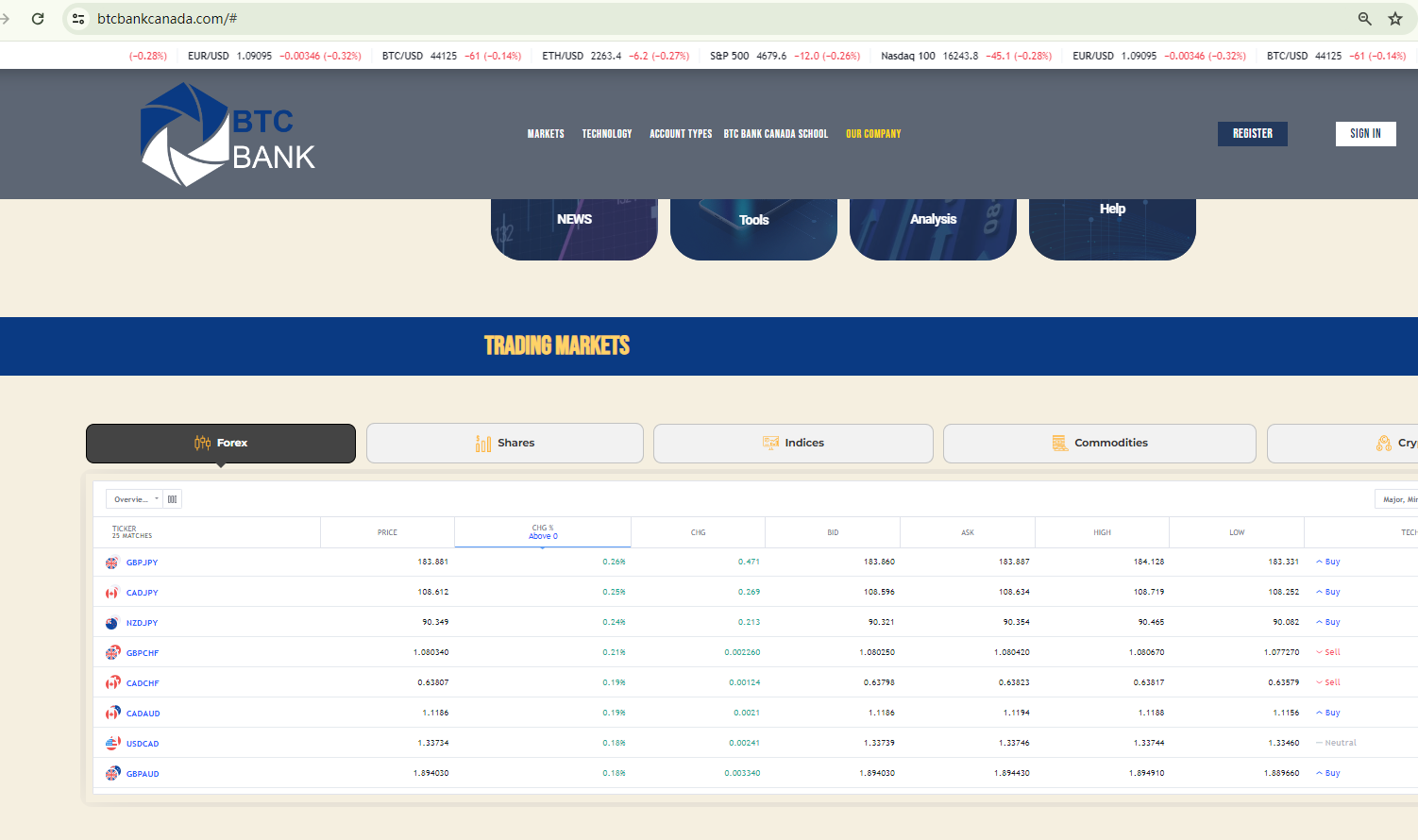Switch to the Shares tab
1418x840 pixels.
(x=505, y=444)
